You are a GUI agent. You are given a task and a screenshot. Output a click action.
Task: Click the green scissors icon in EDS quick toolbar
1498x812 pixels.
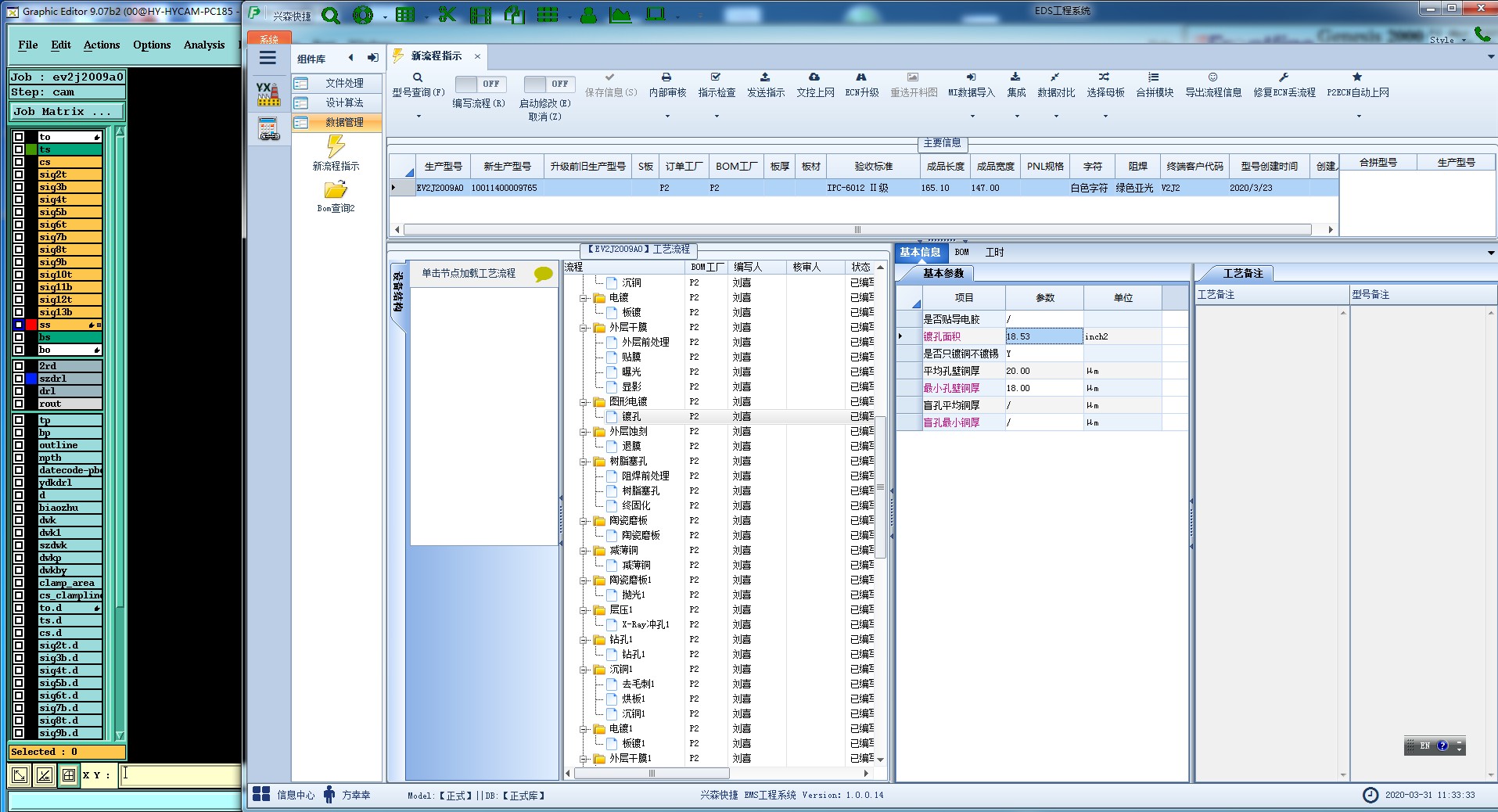[447, 15]
